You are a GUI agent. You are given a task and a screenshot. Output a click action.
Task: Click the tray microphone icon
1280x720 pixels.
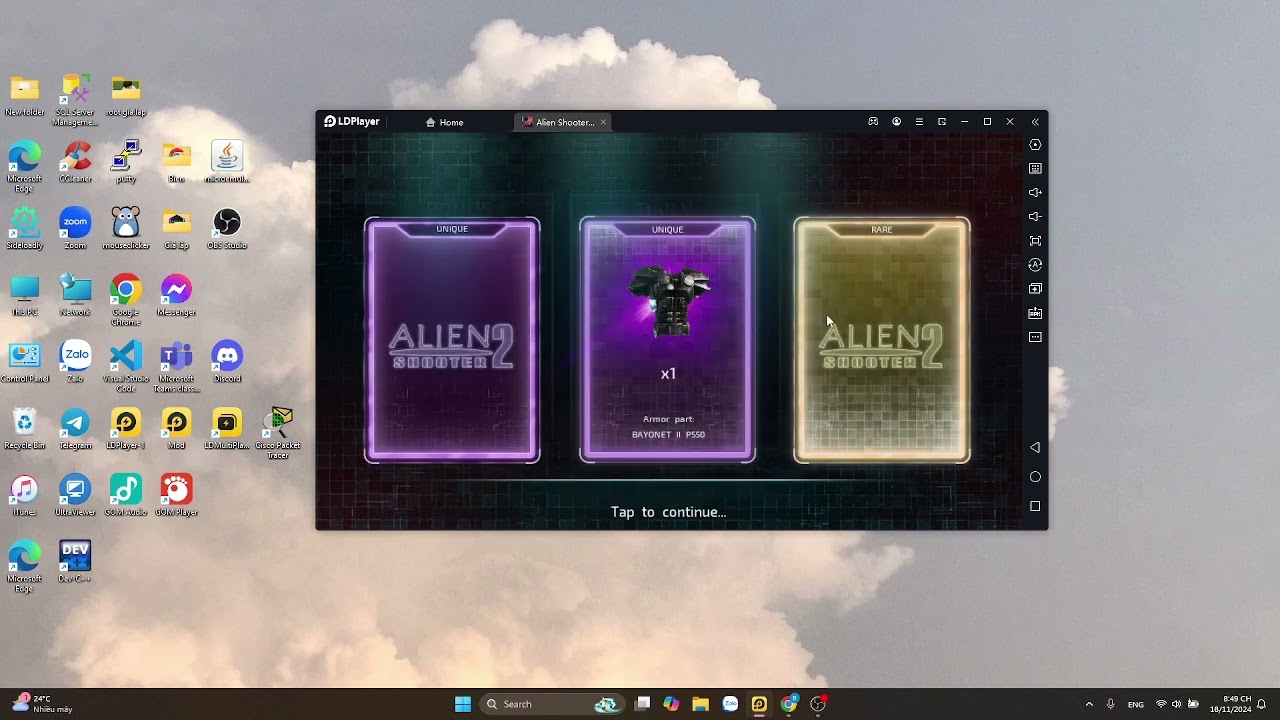pyautogui.click(x=1110, y=704)
